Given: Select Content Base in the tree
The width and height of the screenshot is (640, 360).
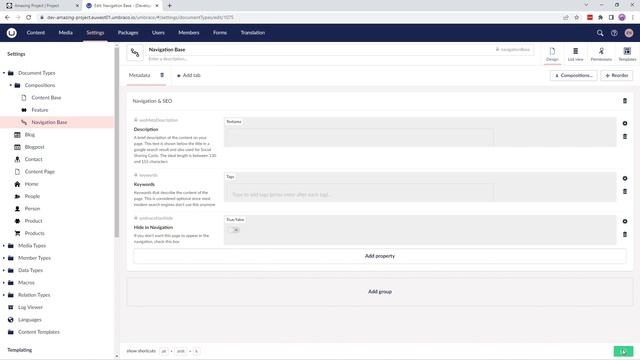Looking at the screenshot, I should tap(46, 98).
